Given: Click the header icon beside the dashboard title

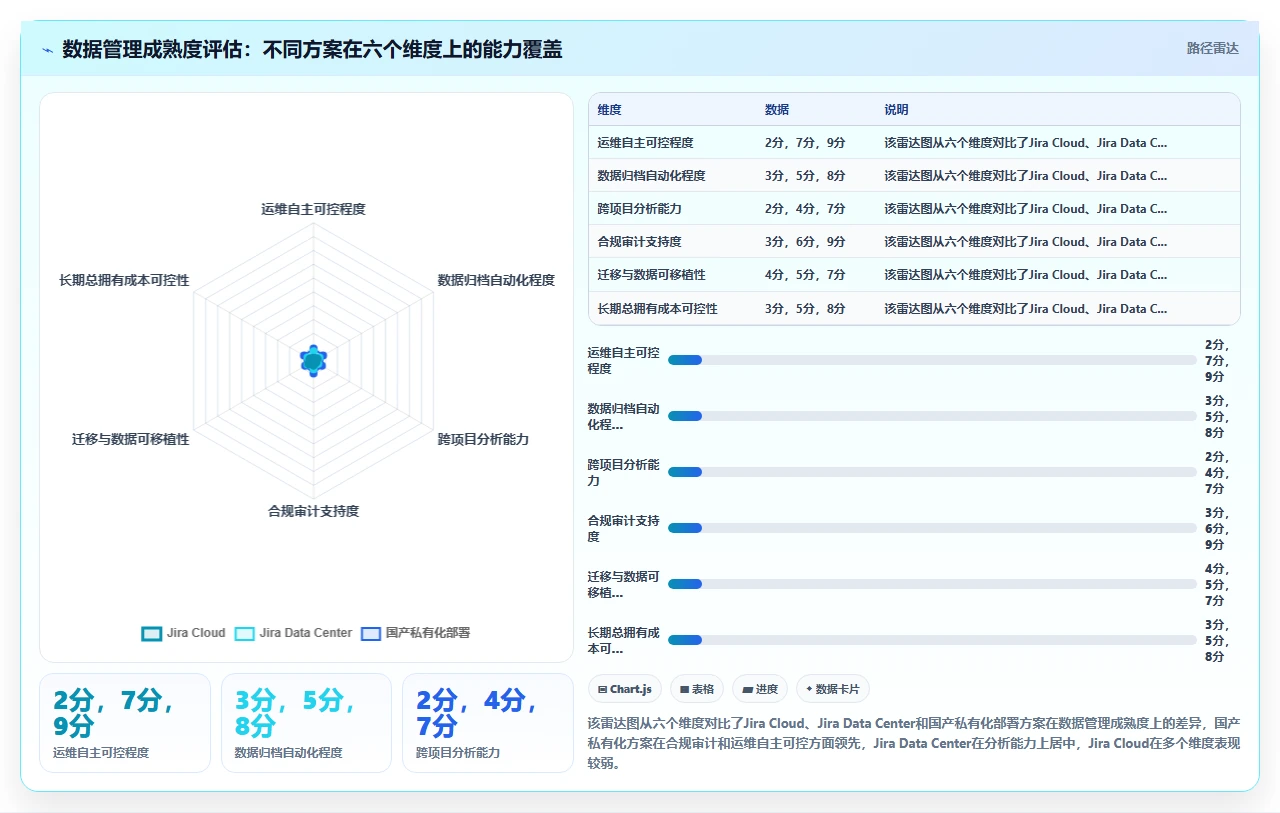Looking at the screenshot, I should 48,50.
